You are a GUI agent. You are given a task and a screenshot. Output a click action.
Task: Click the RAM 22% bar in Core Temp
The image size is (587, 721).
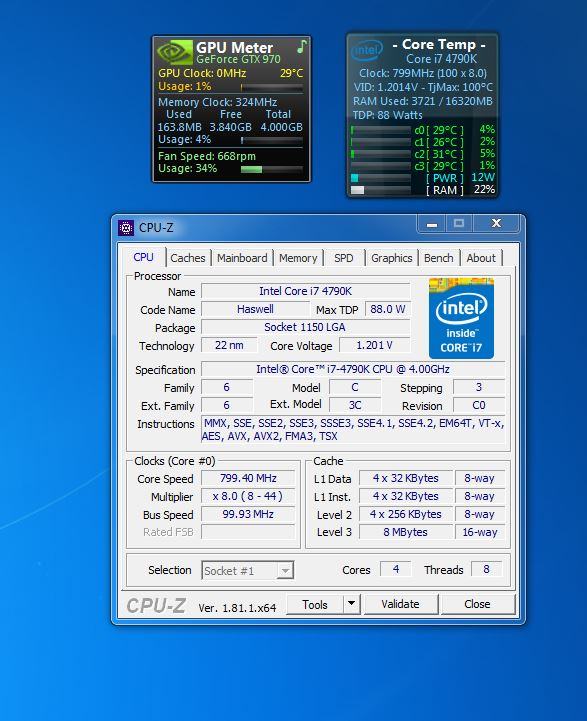[x=381, y=190]
